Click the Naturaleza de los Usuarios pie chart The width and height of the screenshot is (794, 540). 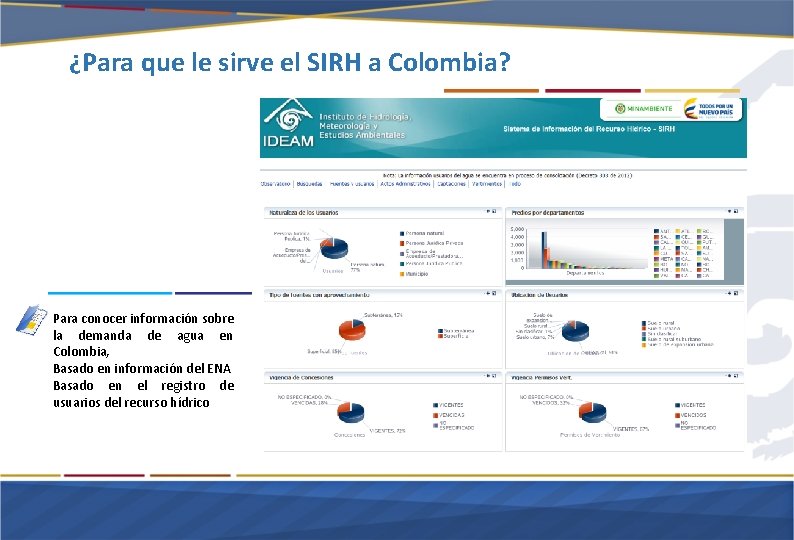[x=334, y=248]
